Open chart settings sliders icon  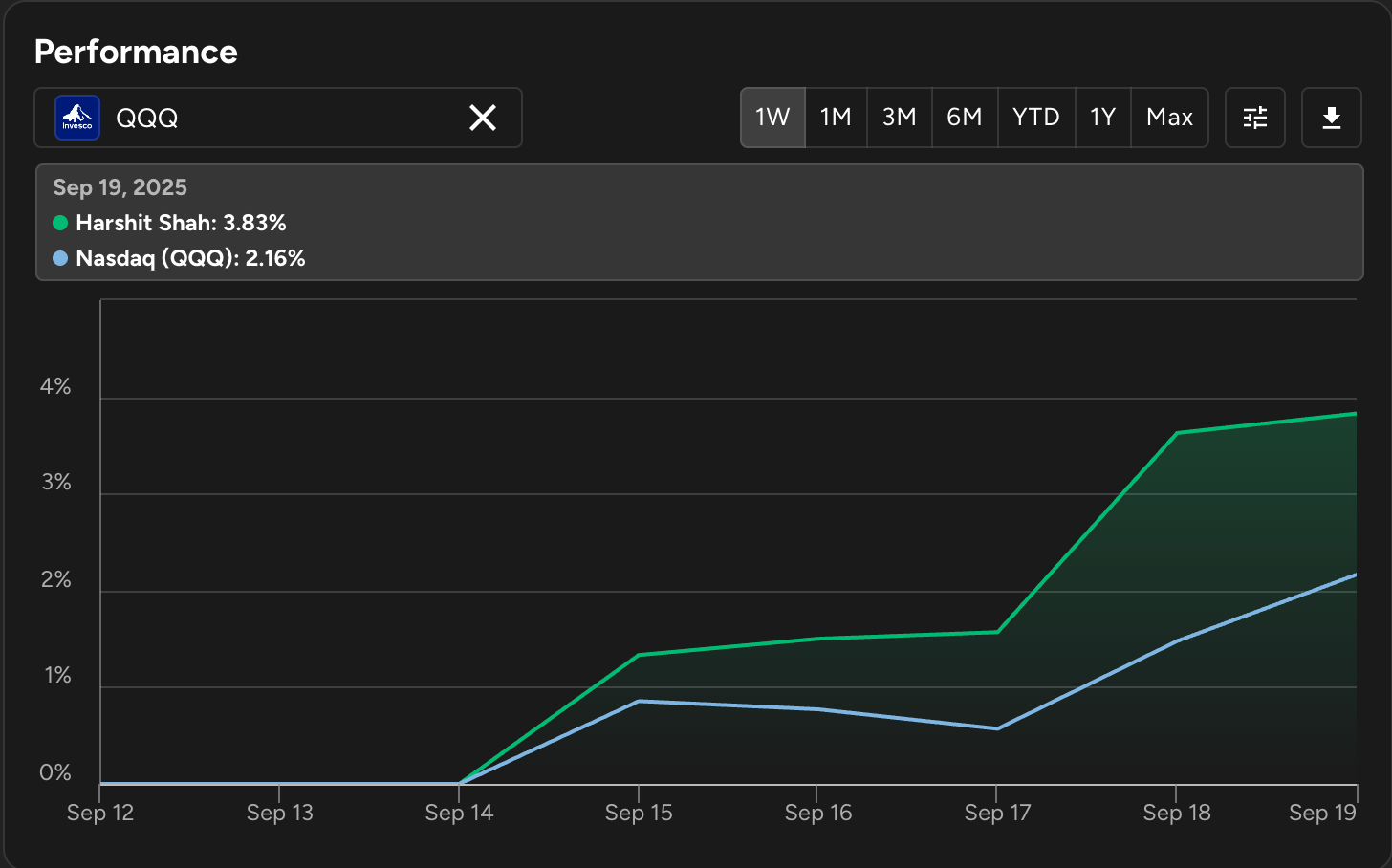pyautogui.click(x=1255, y=118)
